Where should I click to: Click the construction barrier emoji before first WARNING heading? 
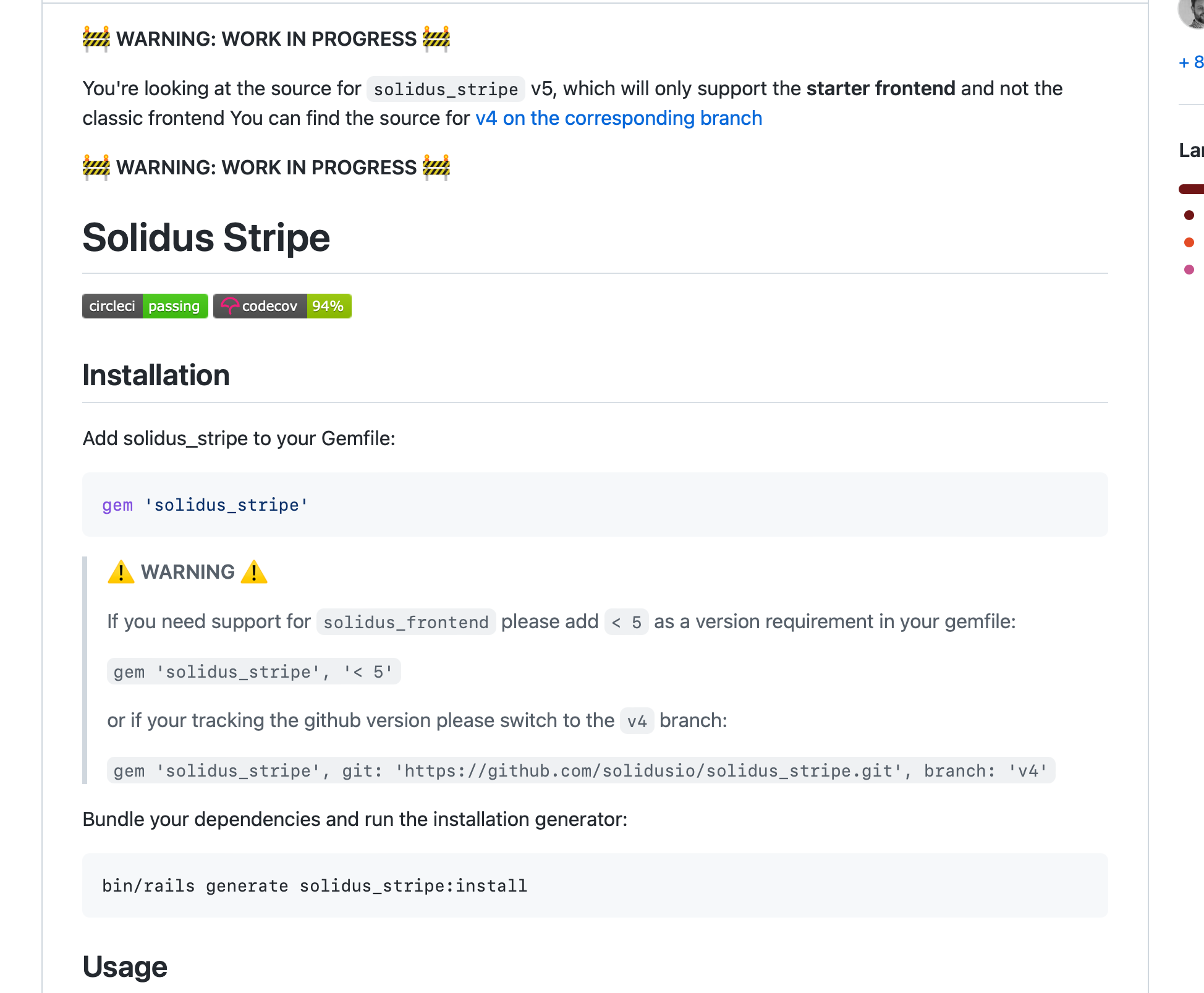(x=96, y=38)
